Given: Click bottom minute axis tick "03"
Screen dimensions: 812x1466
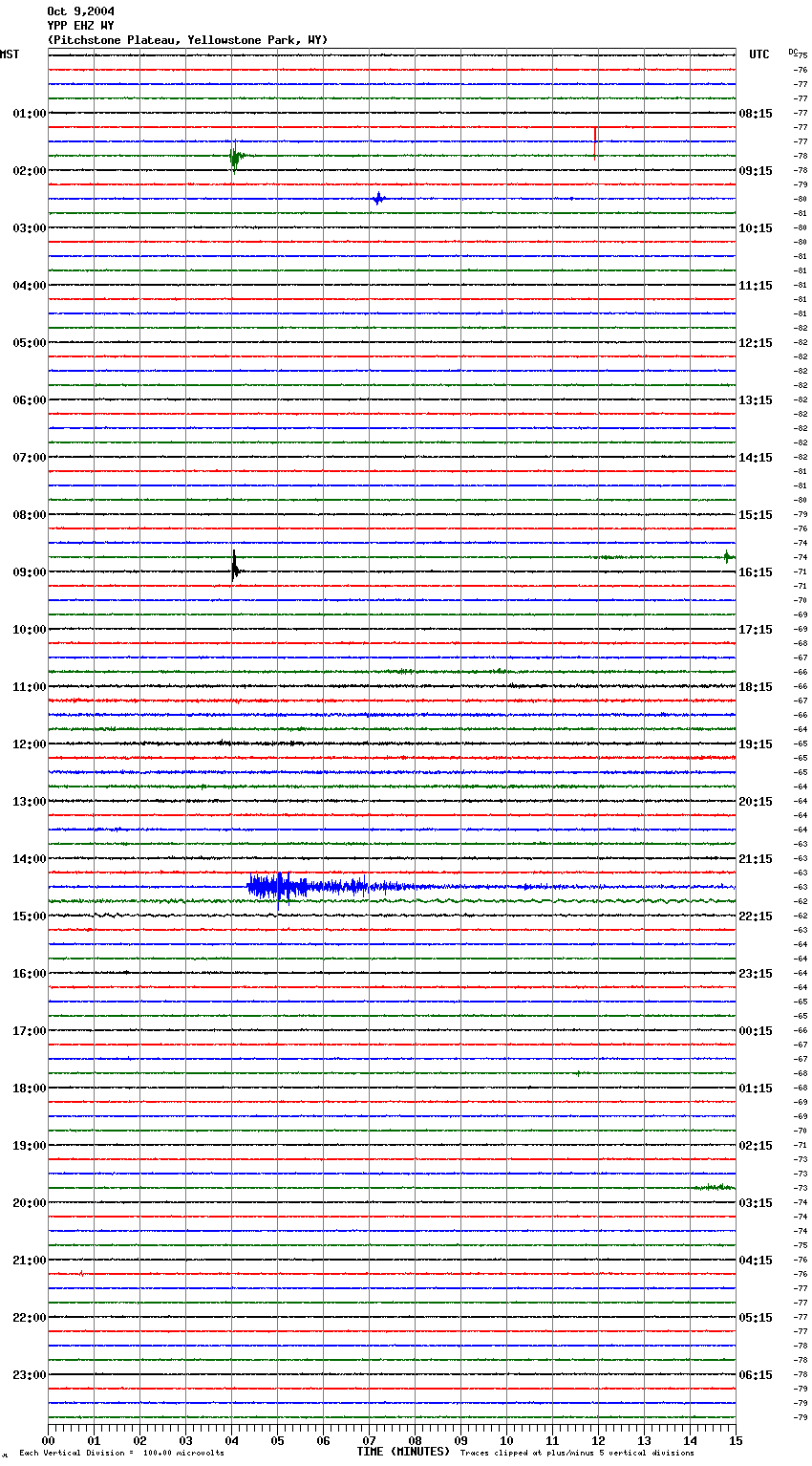Looking at the screenshot, I should (185, 1440).
